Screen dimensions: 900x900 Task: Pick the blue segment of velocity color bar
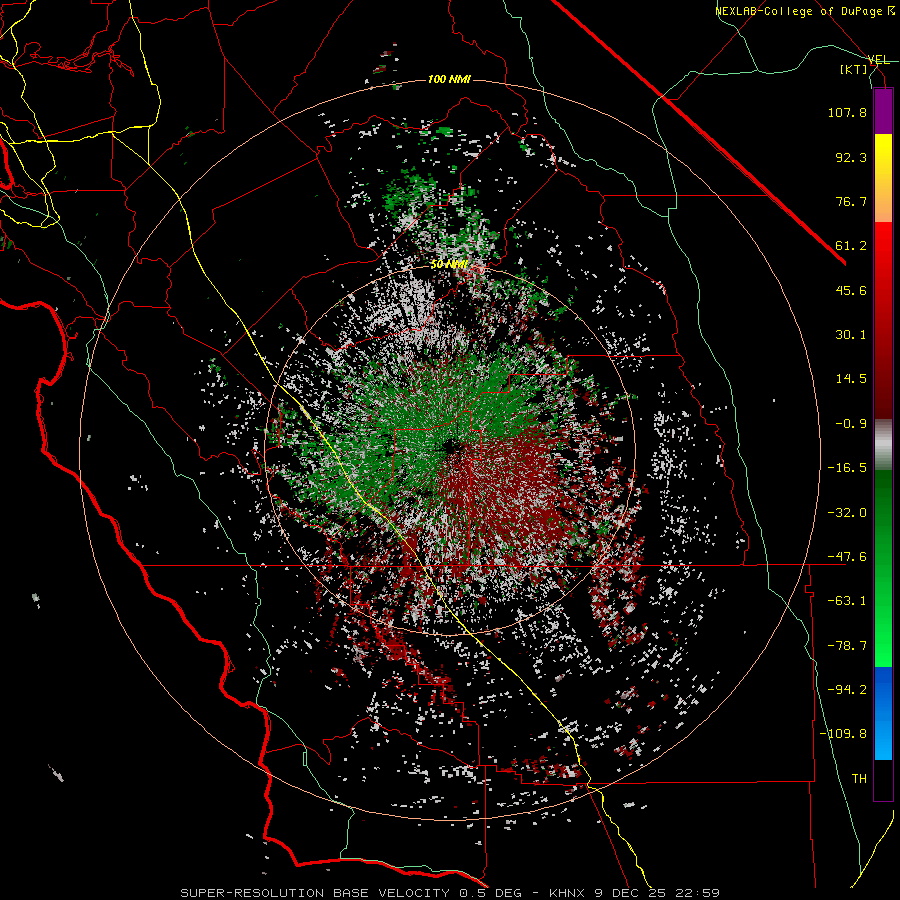[883, 713]
